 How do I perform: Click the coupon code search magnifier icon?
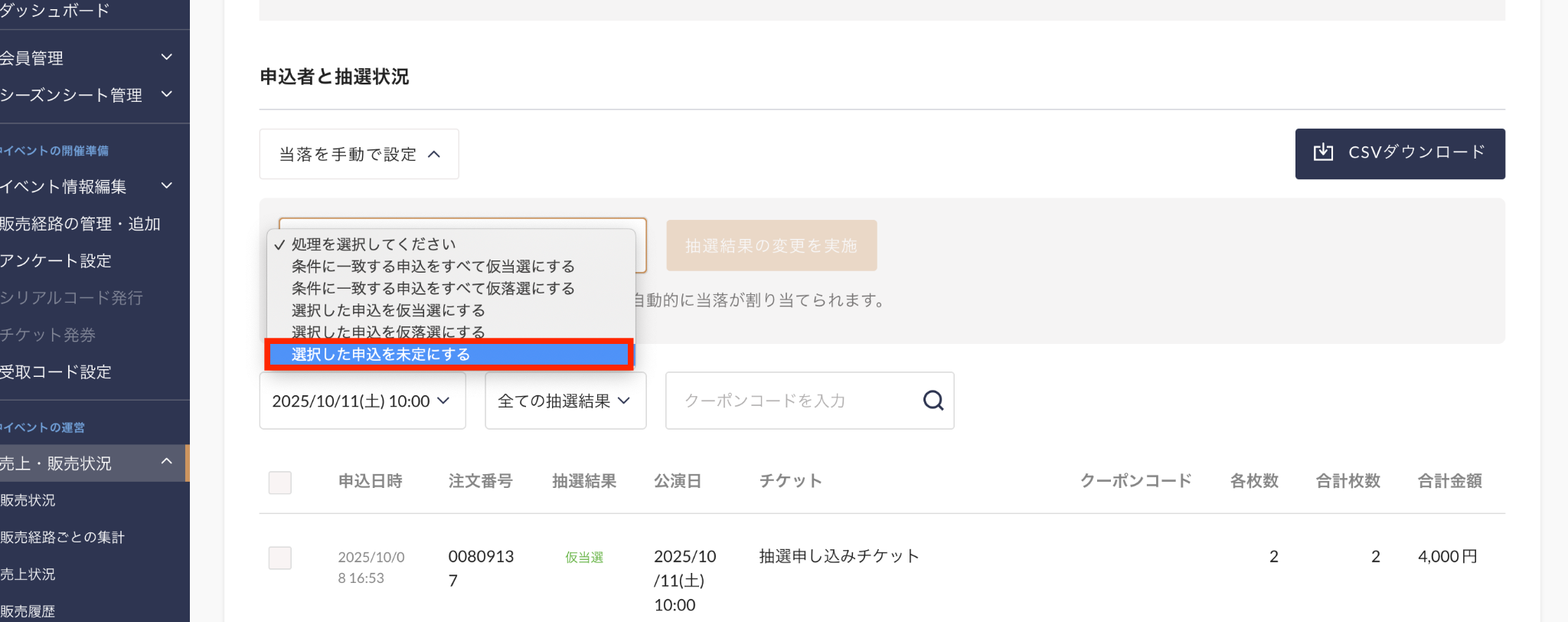(933, 401)
